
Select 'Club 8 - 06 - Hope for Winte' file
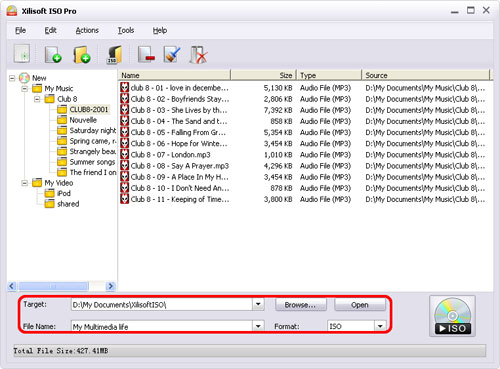(180, 143)
